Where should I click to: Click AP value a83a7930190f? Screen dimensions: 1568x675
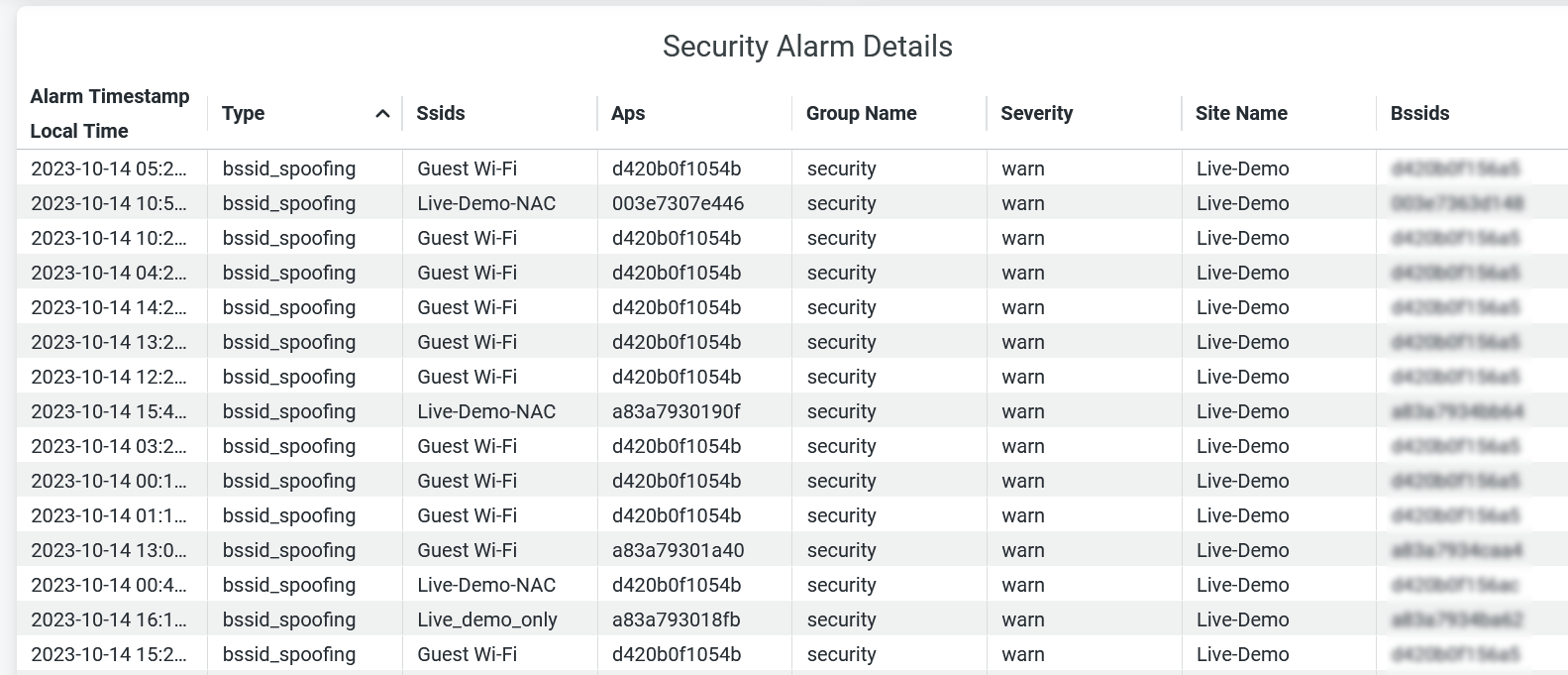point(676,411)
